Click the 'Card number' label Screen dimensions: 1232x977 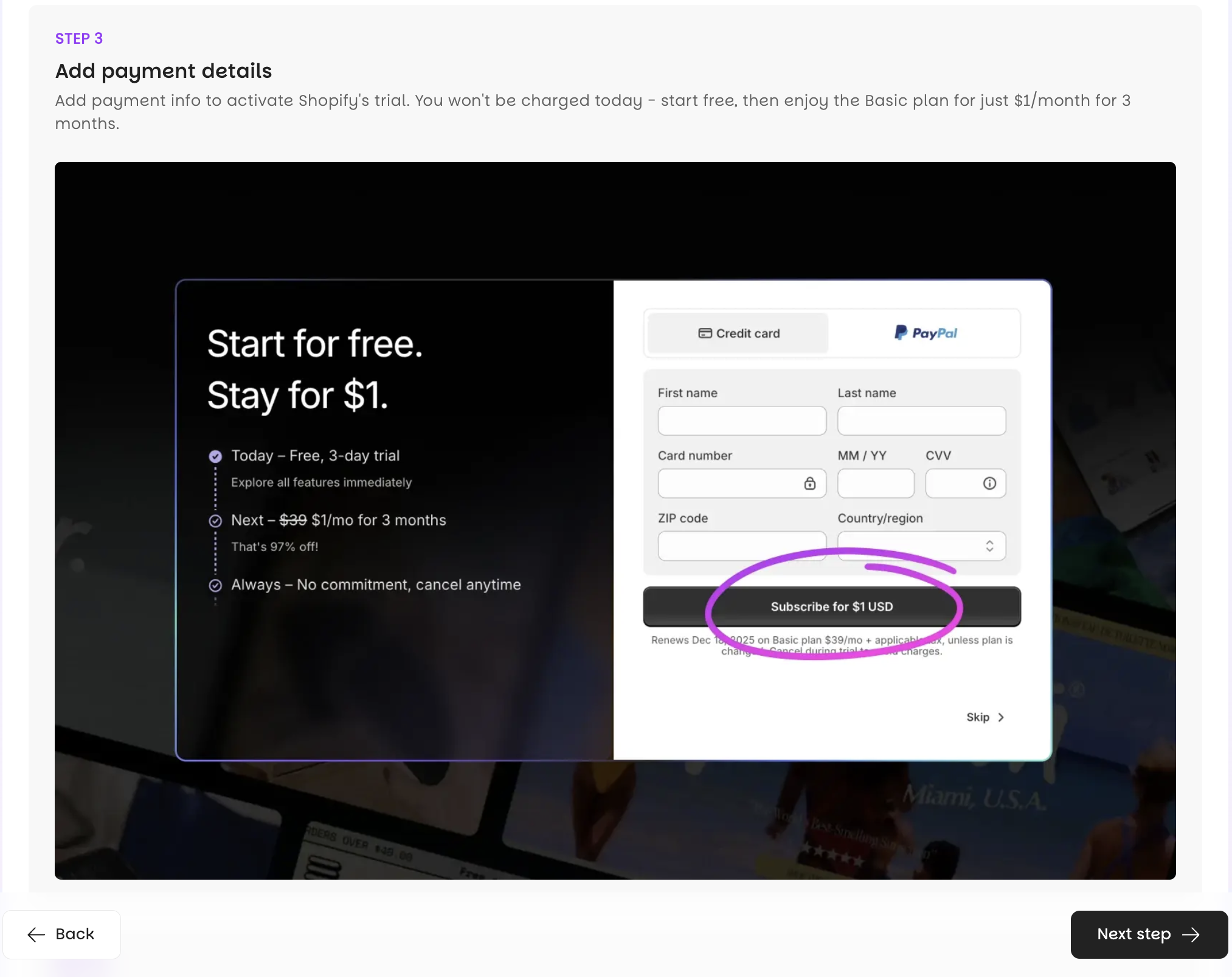(x=695, y=456)
